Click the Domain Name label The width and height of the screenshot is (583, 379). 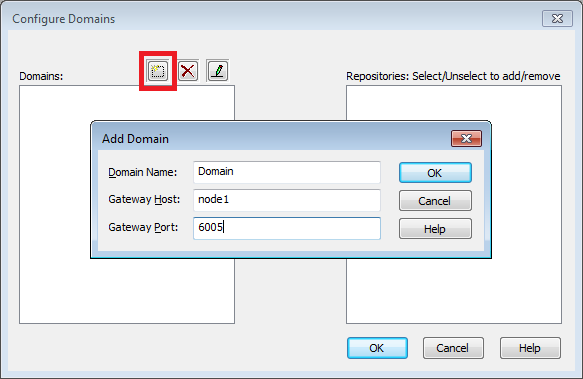click(x=142, y=172)
